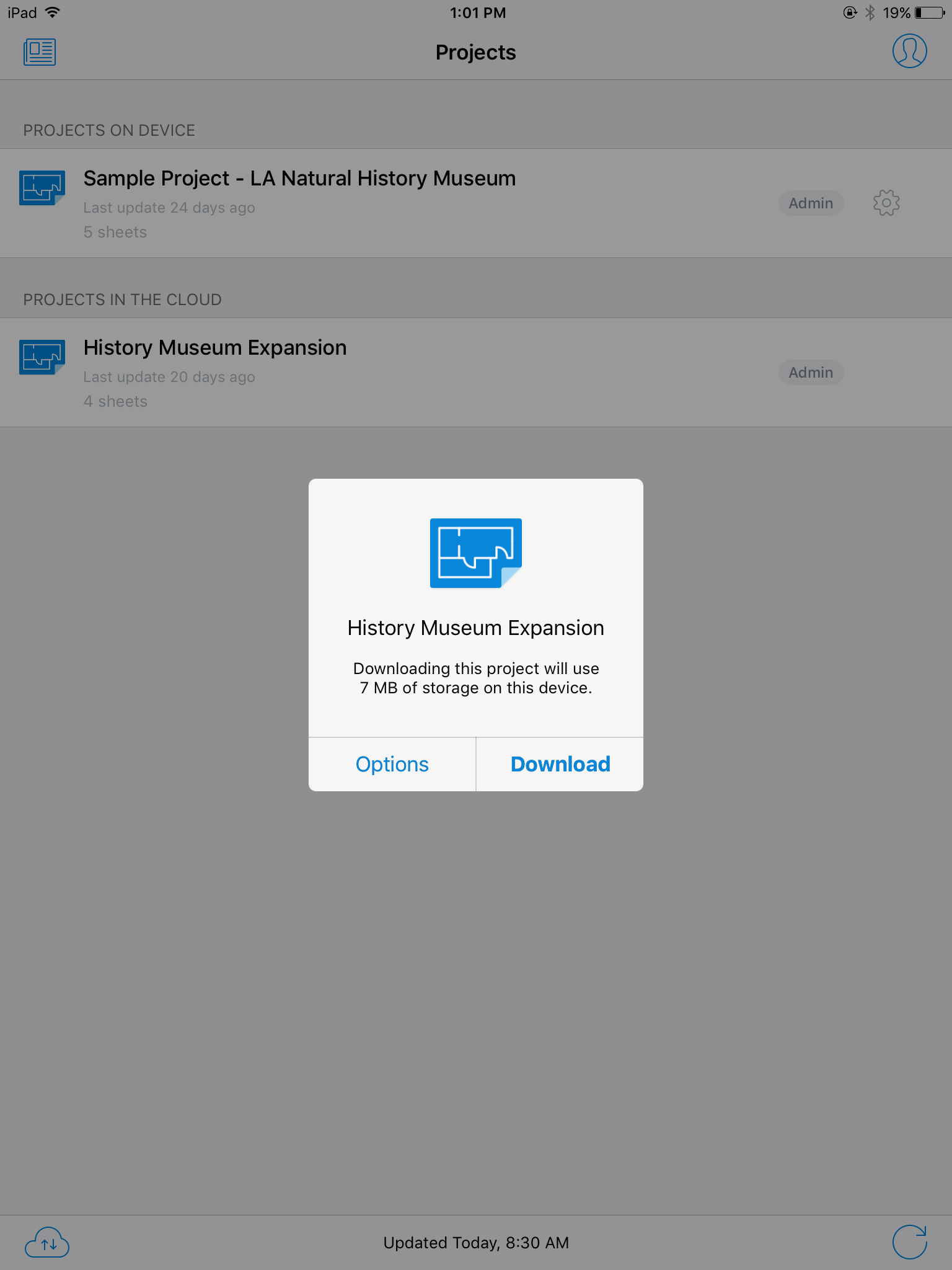Tap the 7 MB storage message in the dialog
This screenshot has height=1270, width=952.
point(476,678)
